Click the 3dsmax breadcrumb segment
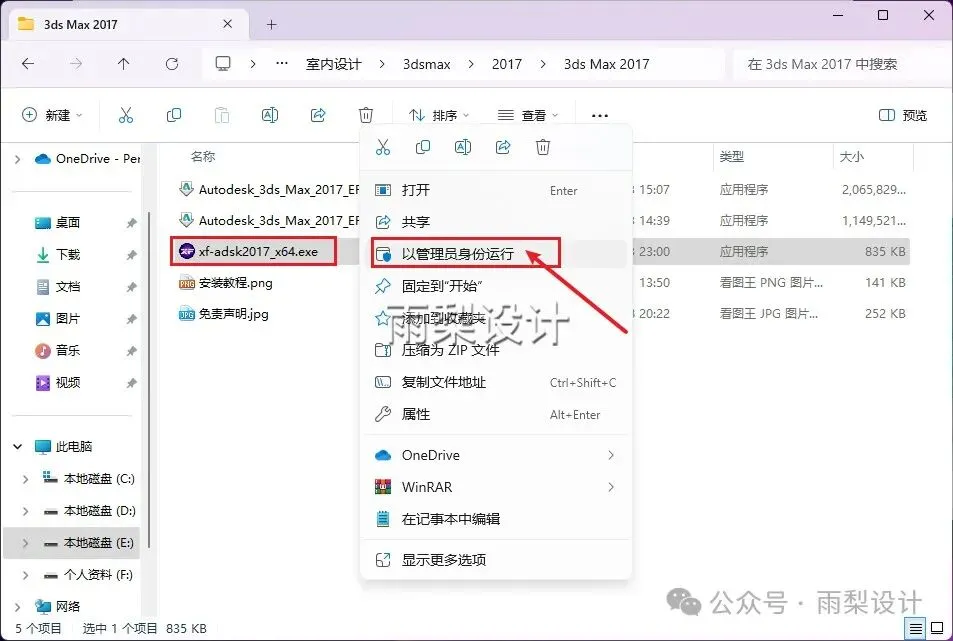 pyautogui.click(x=427, y=64)
